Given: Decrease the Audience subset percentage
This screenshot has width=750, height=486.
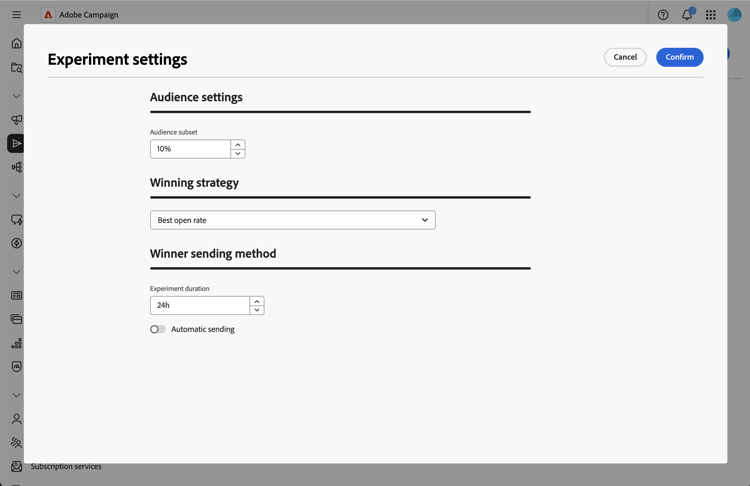Looking at the screenshot, I should click(238, 154).
